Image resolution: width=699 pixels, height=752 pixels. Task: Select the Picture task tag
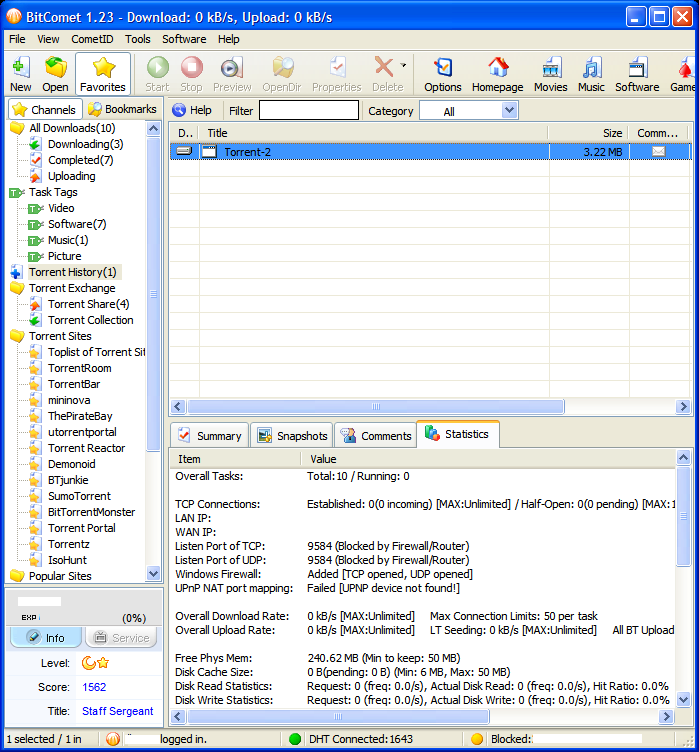pos(64,256)
